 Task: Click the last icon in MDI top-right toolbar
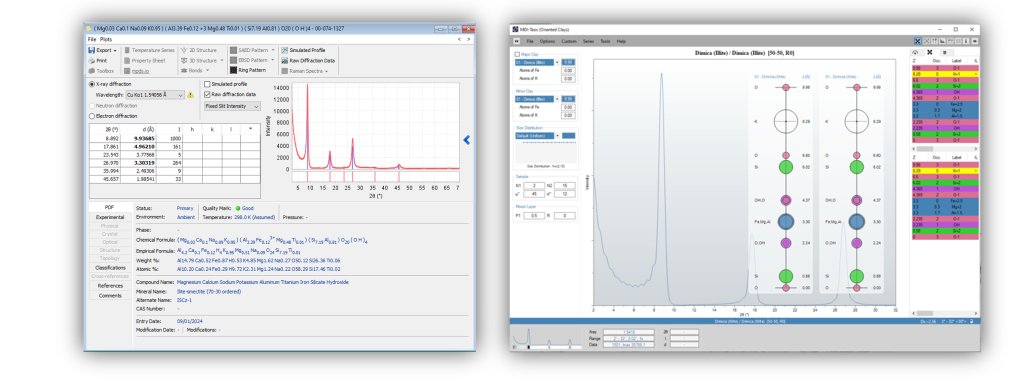pos(975,41)
